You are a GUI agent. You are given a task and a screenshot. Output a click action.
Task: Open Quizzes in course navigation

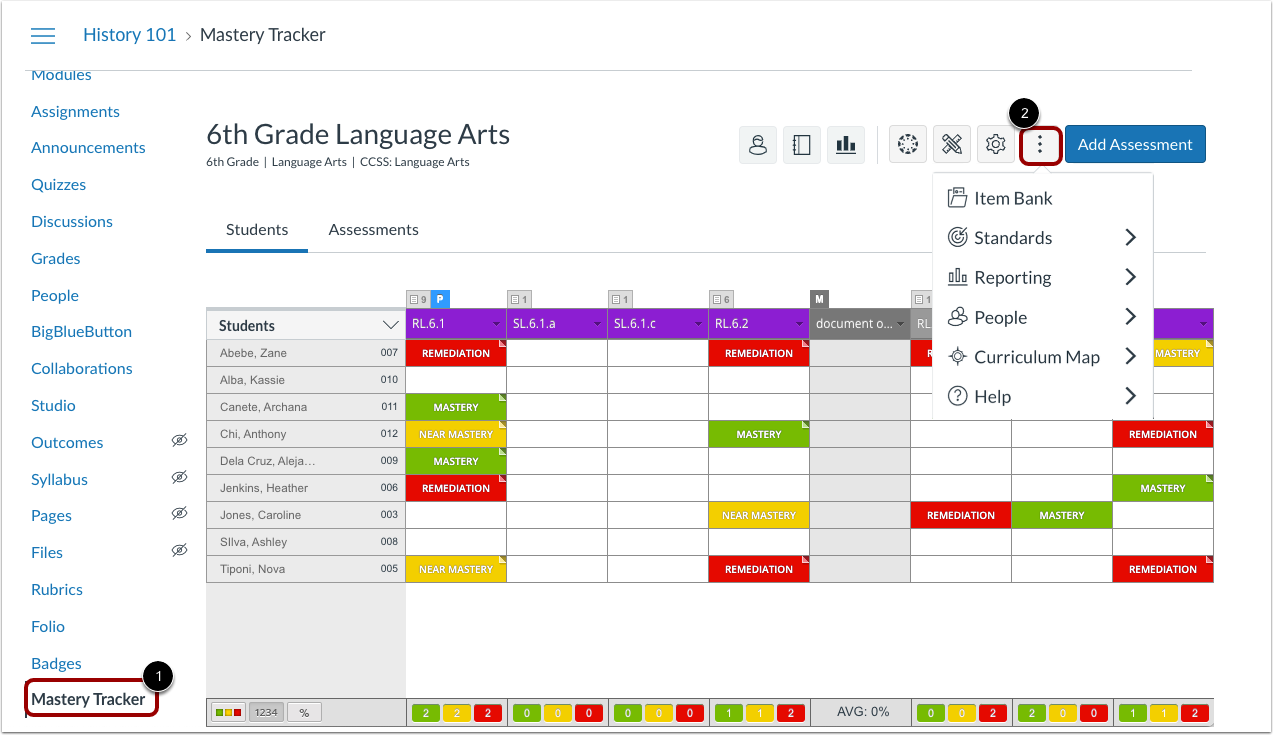pos(58,184)
